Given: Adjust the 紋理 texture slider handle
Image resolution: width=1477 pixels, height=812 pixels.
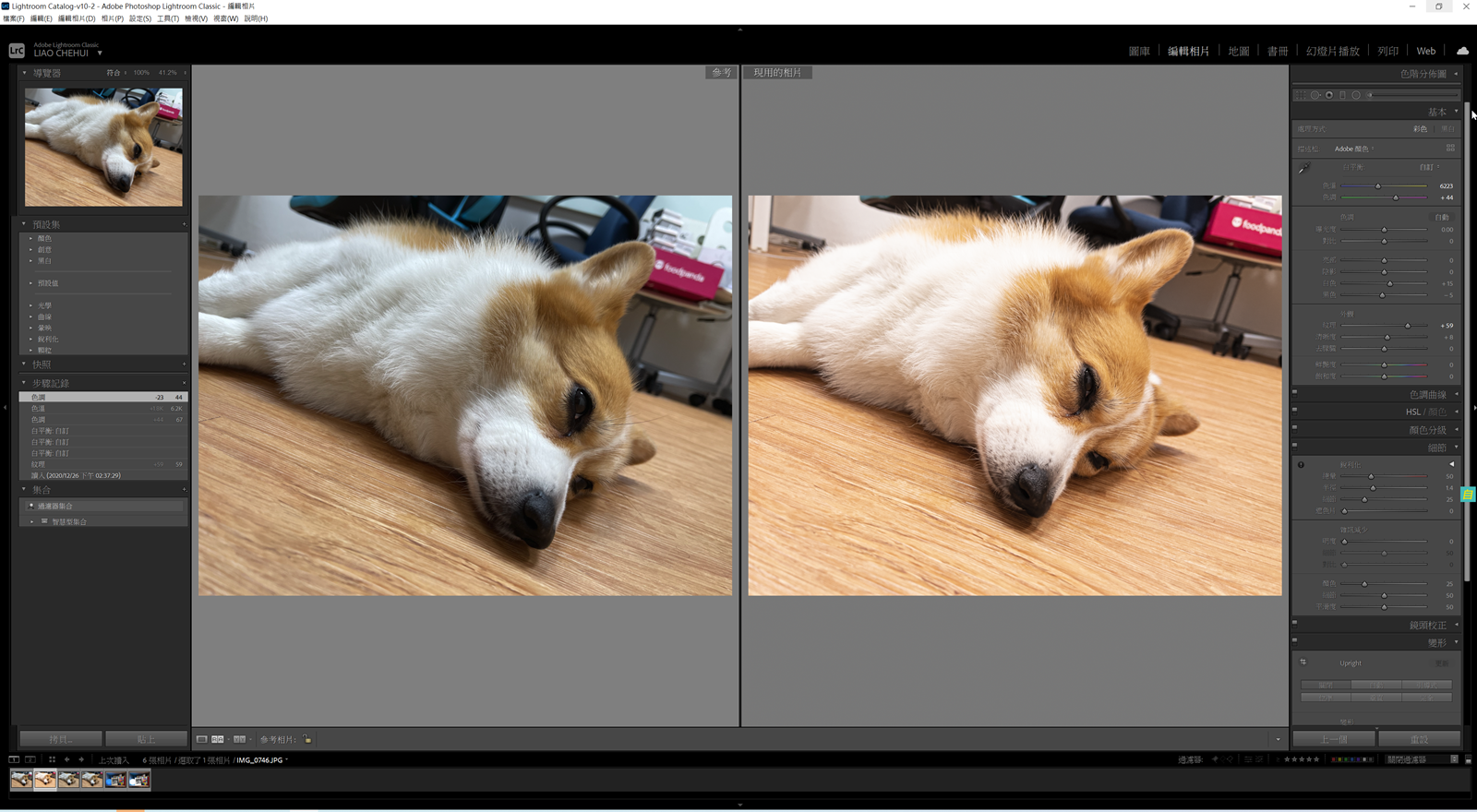Looking at the screenshot, I should 1407,326.
